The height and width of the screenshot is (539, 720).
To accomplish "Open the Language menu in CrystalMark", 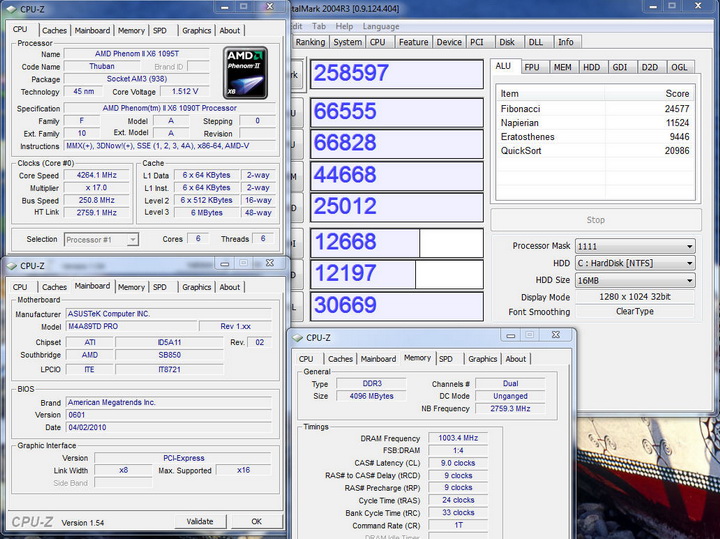I will tap(381, 26).
